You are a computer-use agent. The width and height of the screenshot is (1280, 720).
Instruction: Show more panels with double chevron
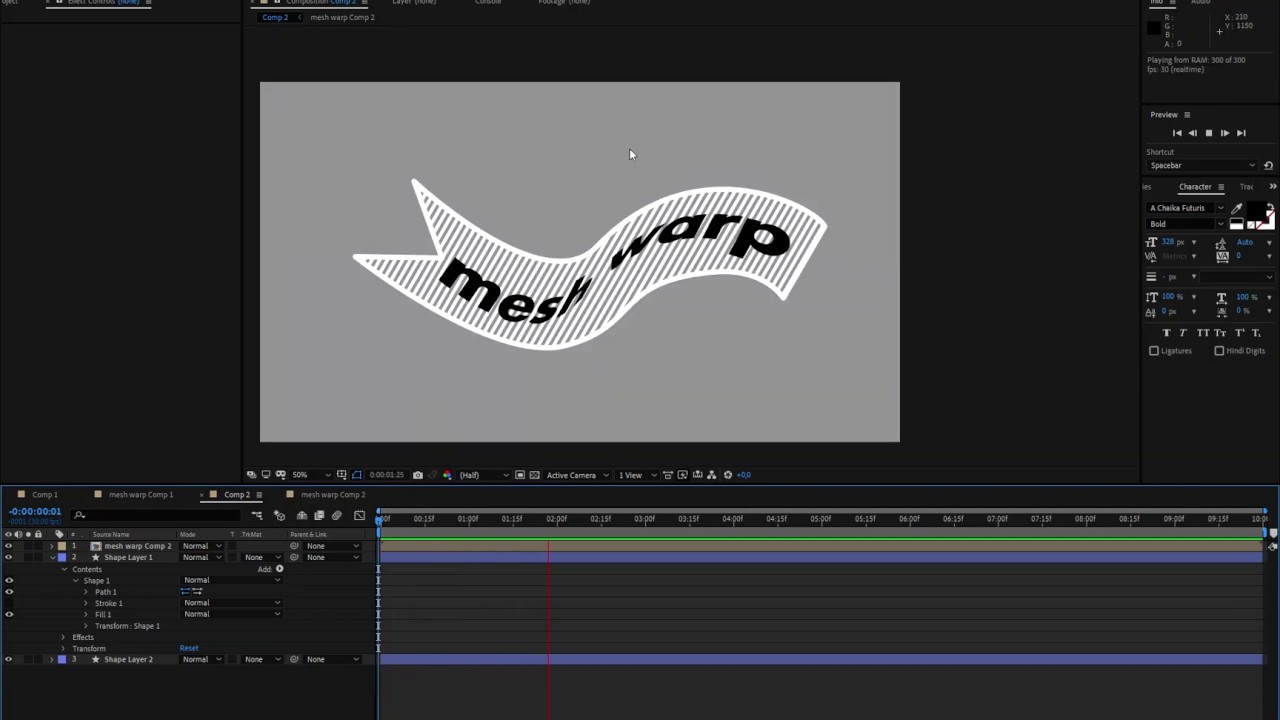point(1272,187)
